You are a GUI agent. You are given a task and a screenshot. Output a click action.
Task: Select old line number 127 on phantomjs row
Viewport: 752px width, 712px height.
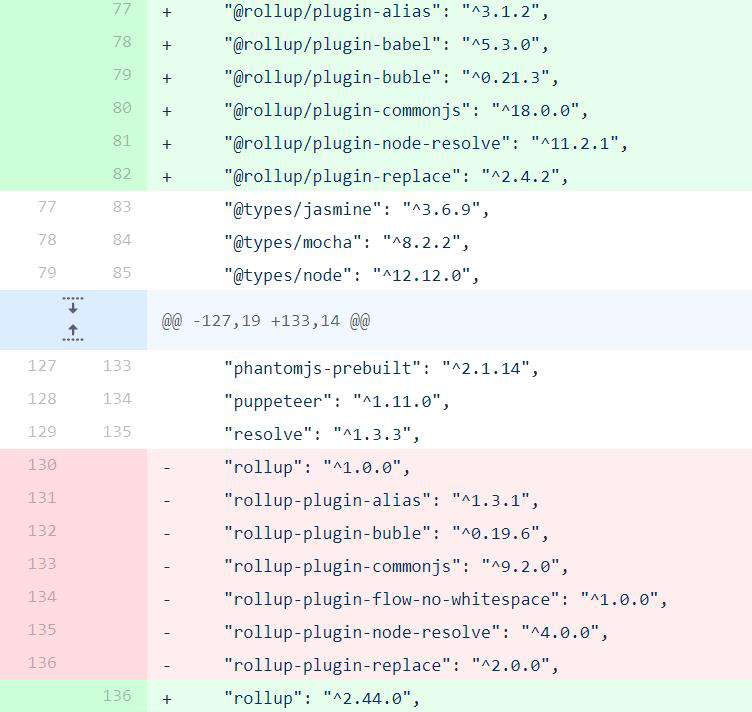(x=42, y=366)
